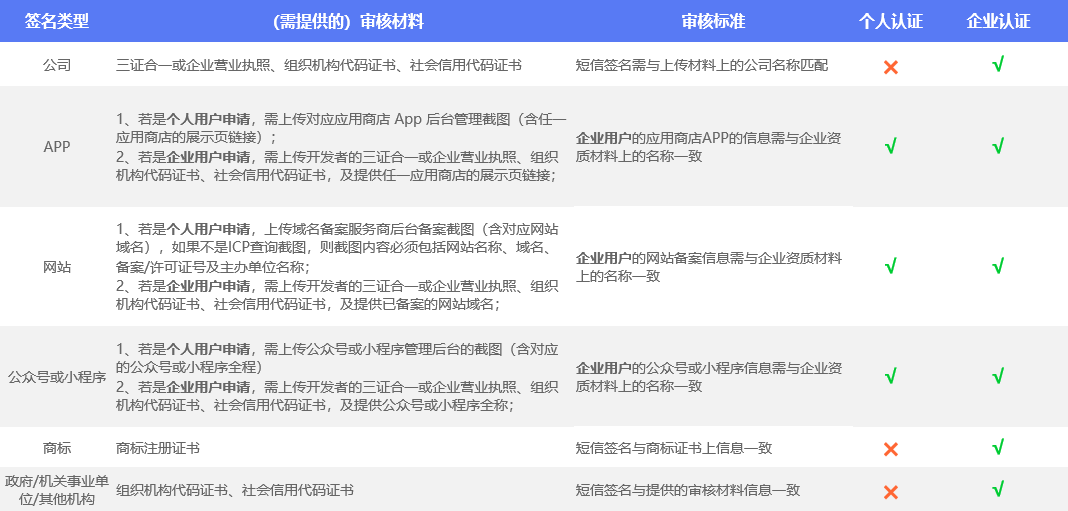Click the 企业认证 checkmark for 公司
Screen dimensions: 1068x511
pyautogui.click(x=997, y=65)
